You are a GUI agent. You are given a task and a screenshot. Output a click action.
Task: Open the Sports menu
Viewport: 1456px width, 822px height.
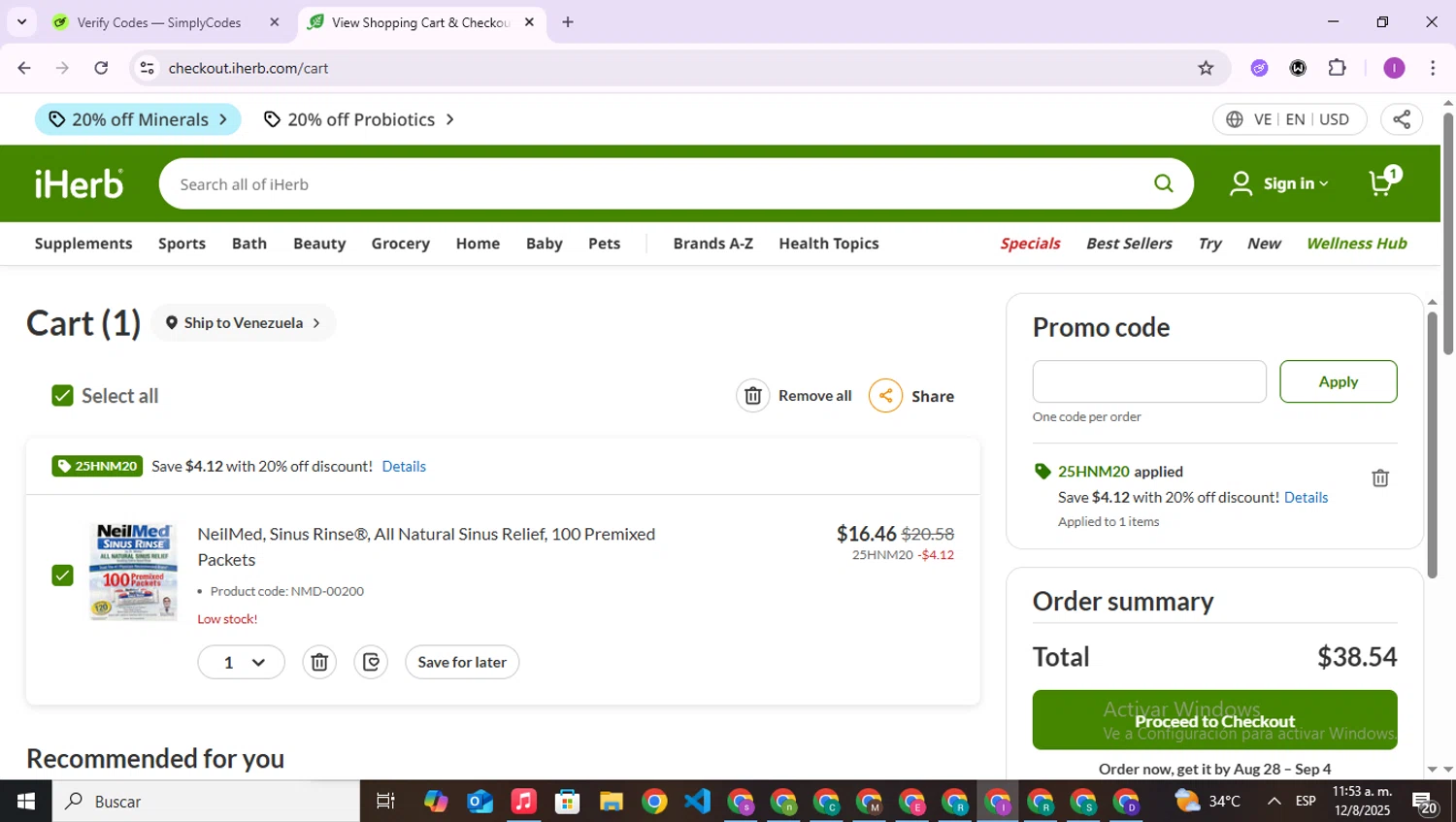(182, 244)
